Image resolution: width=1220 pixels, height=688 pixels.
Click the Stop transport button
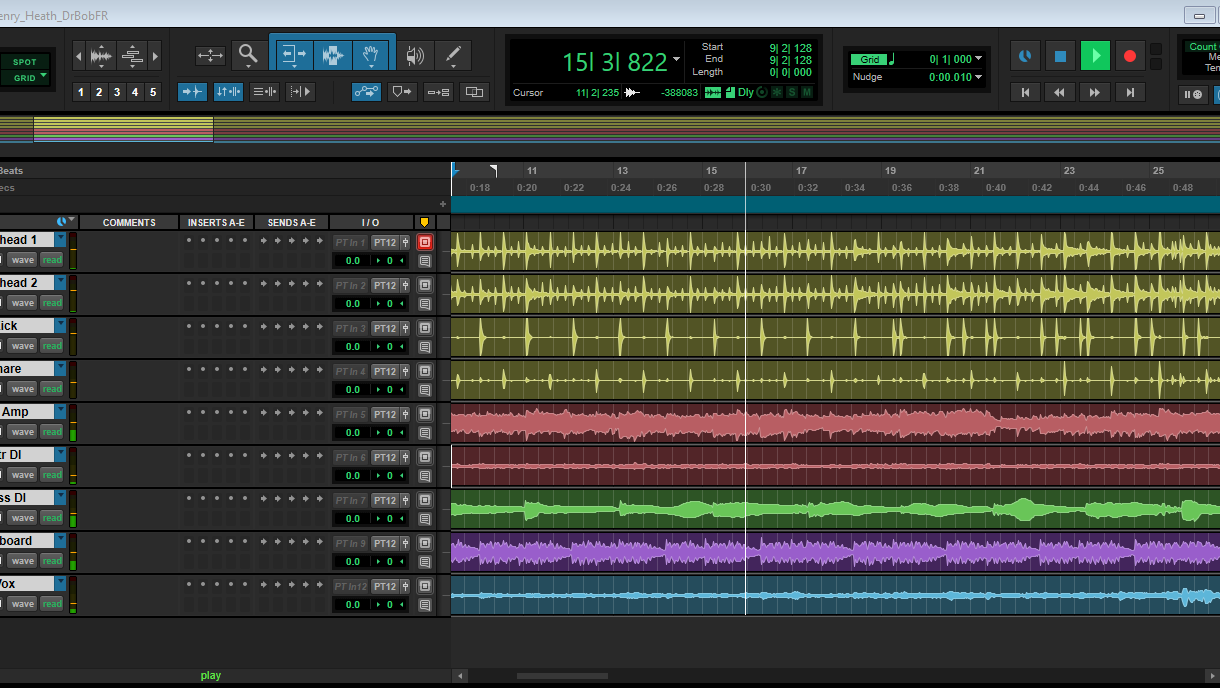point(1061,56)
